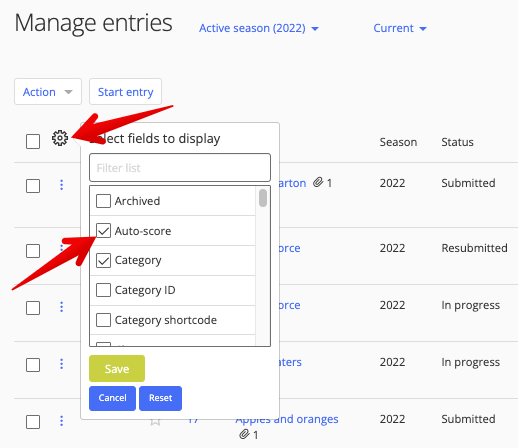This screenshot has height=448, width=518.
Task: Open the gear column settings icon
Action: click(60, 138)
